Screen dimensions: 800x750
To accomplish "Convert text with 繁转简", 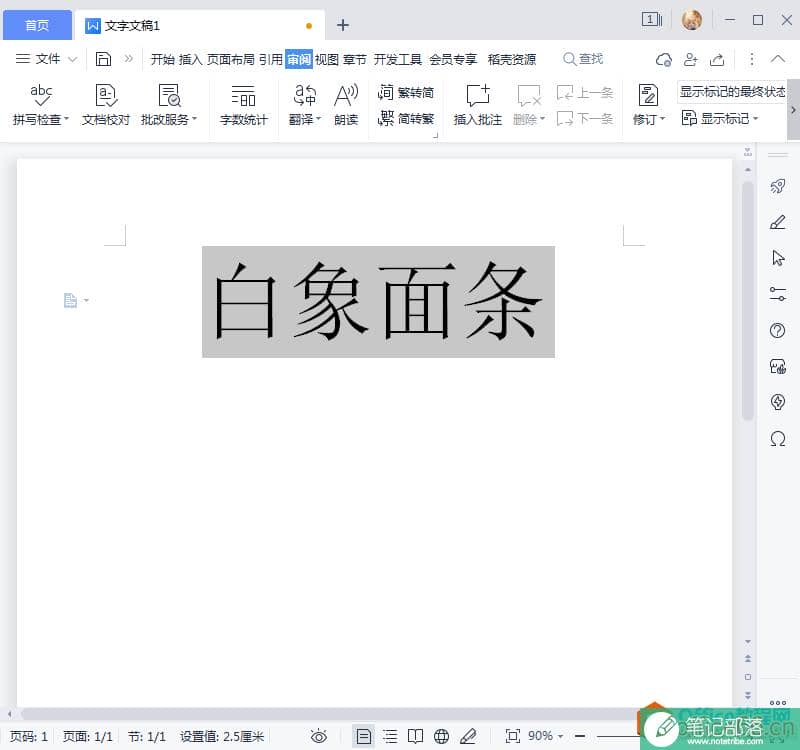I will coord(406,92).
